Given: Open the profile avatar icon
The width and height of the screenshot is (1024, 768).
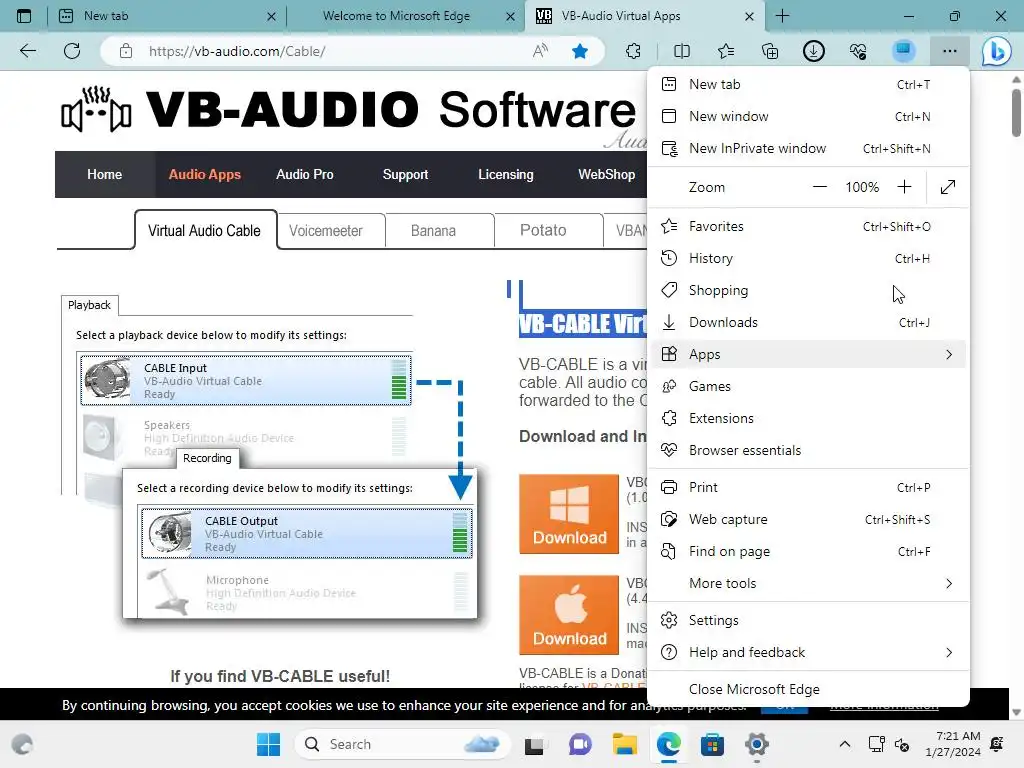Looking at the screenshot, I should click(x=903, y=51).
